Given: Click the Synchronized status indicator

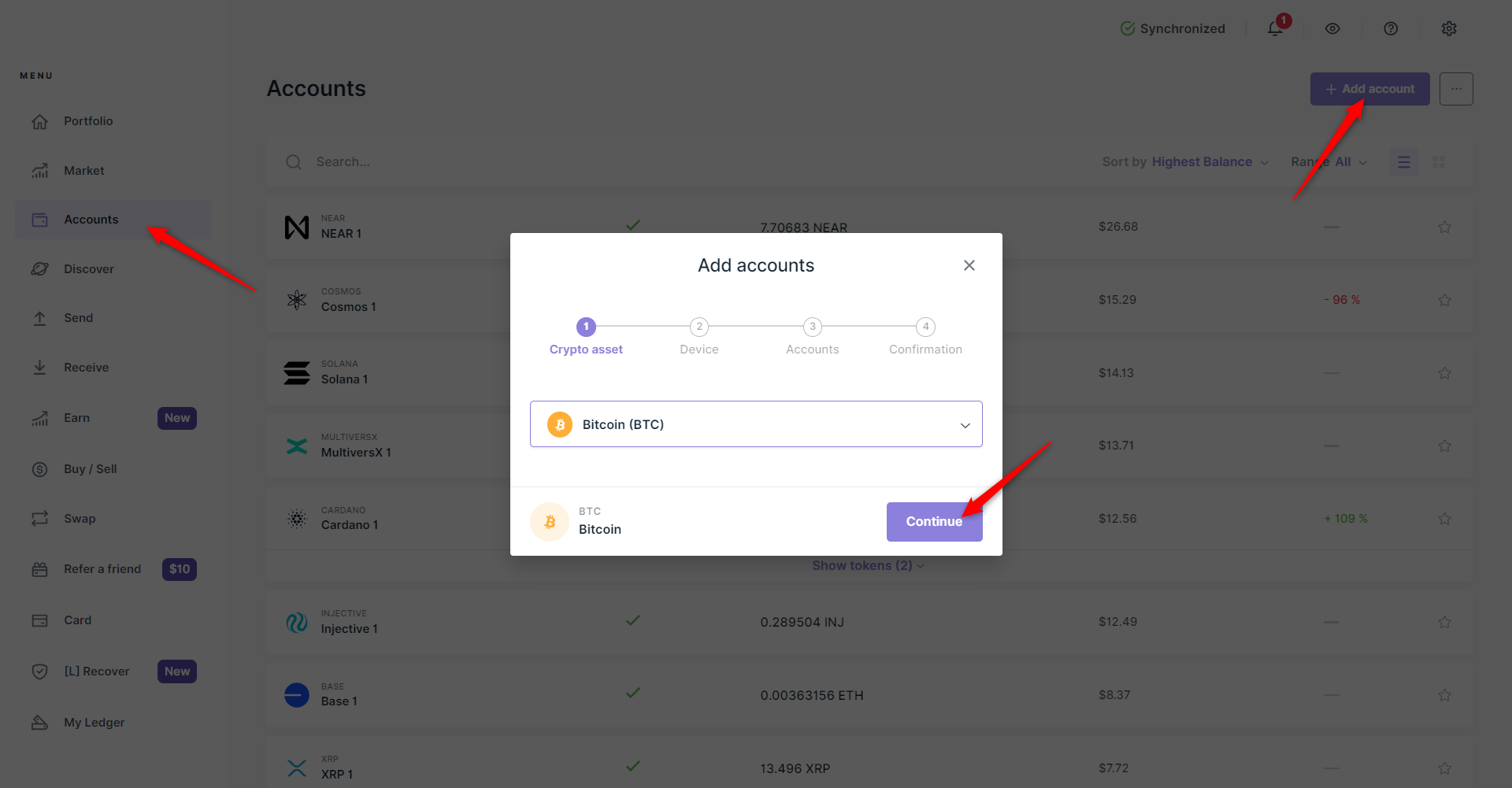Looking at the screenshot, I should click(1173, 29).
